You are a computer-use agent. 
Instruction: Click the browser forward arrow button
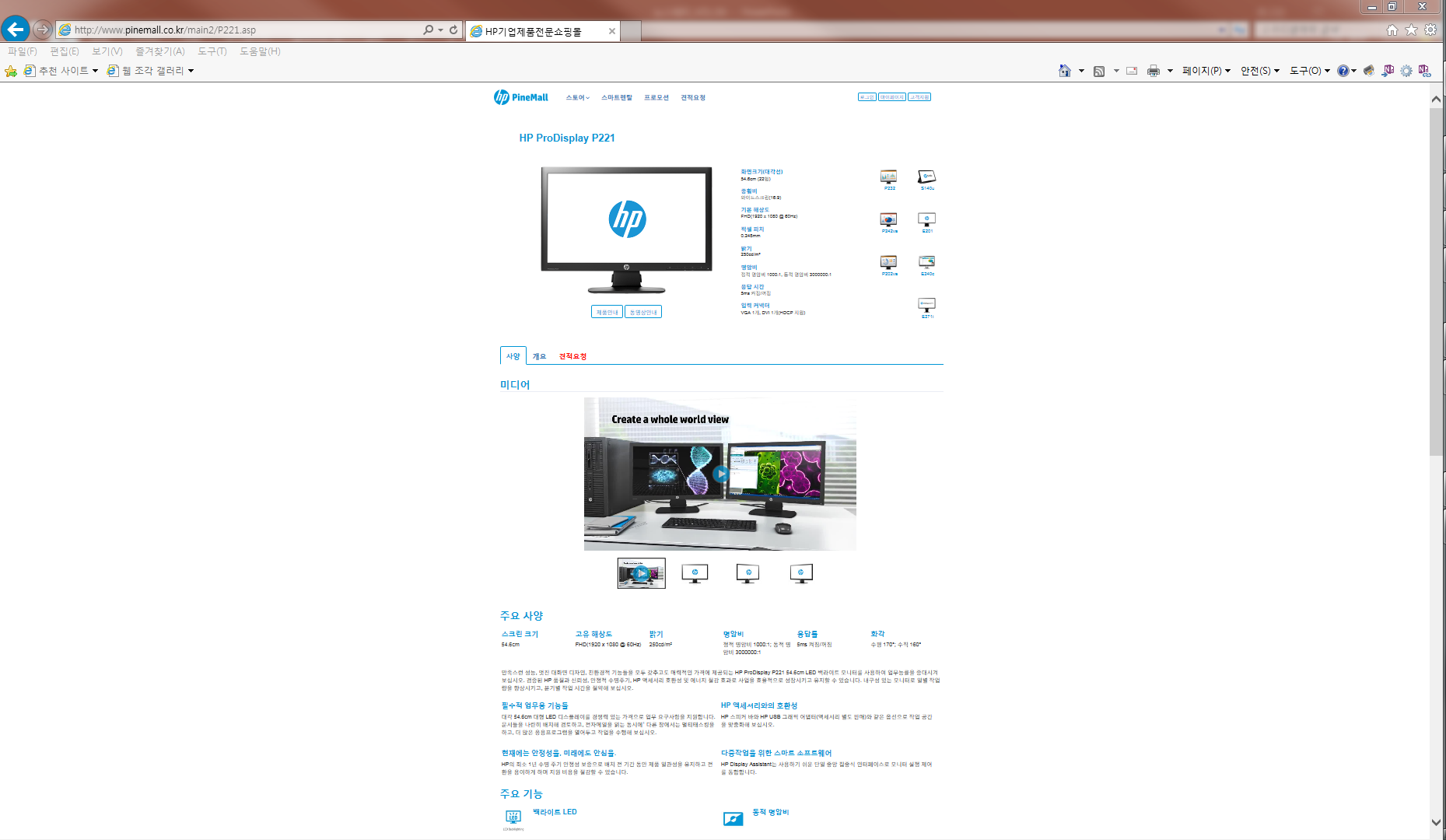point(43,30)
